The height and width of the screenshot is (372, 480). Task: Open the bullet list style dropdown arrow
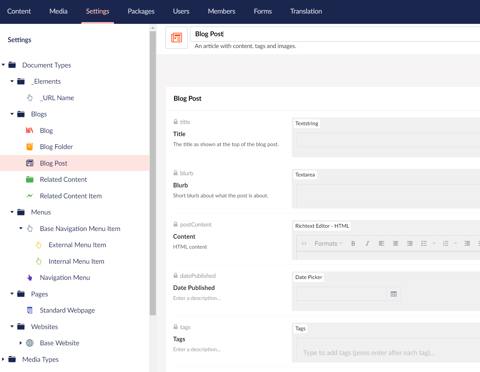pos(434,243)
